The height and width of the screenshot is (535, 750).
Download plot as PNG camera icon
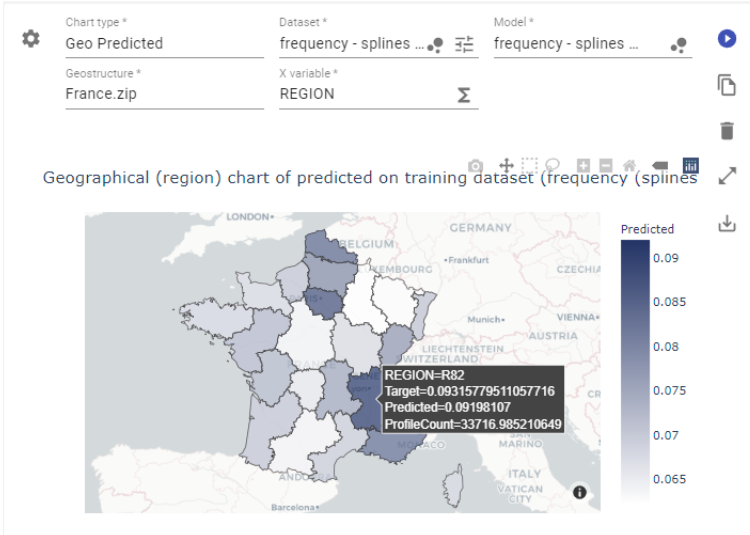(476, 165)
